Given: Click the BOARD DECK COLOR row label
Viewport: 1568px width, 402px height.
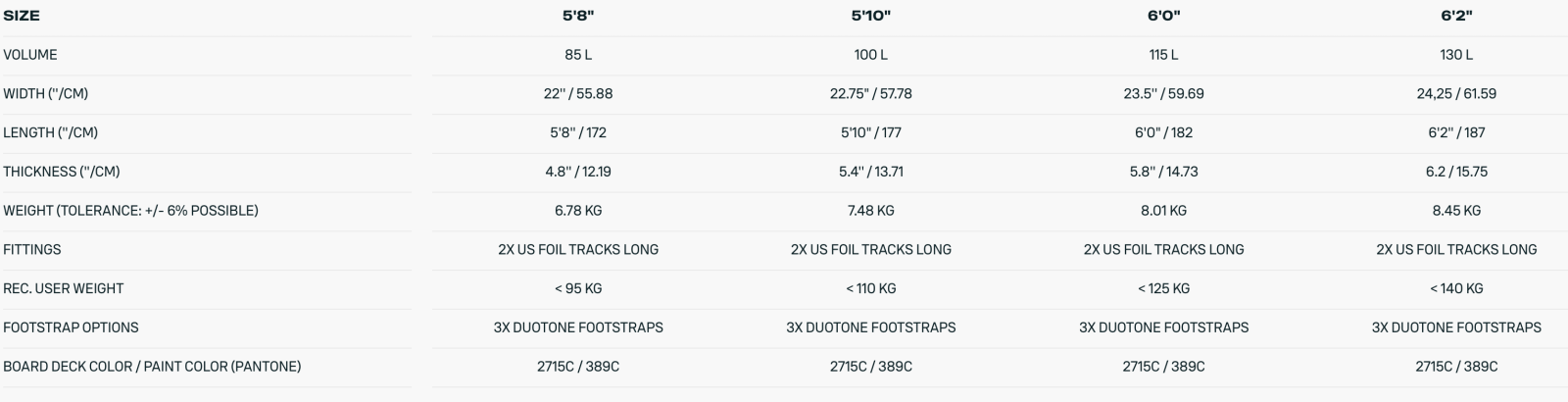Looking at the screenshot, I should point(152,367).
